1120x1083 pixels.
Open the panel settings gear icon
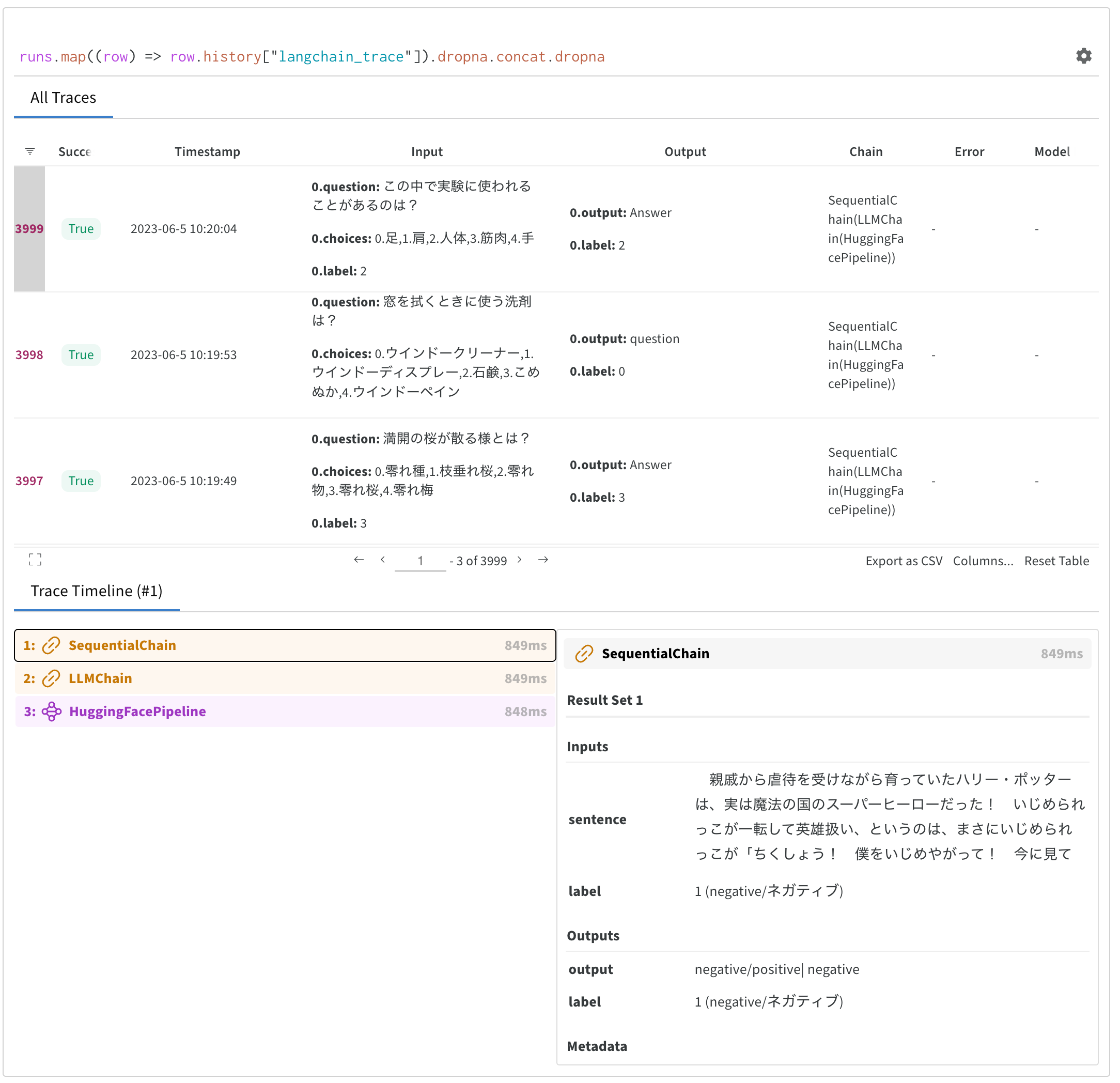pyautogui.click(x=1083, y=56)
